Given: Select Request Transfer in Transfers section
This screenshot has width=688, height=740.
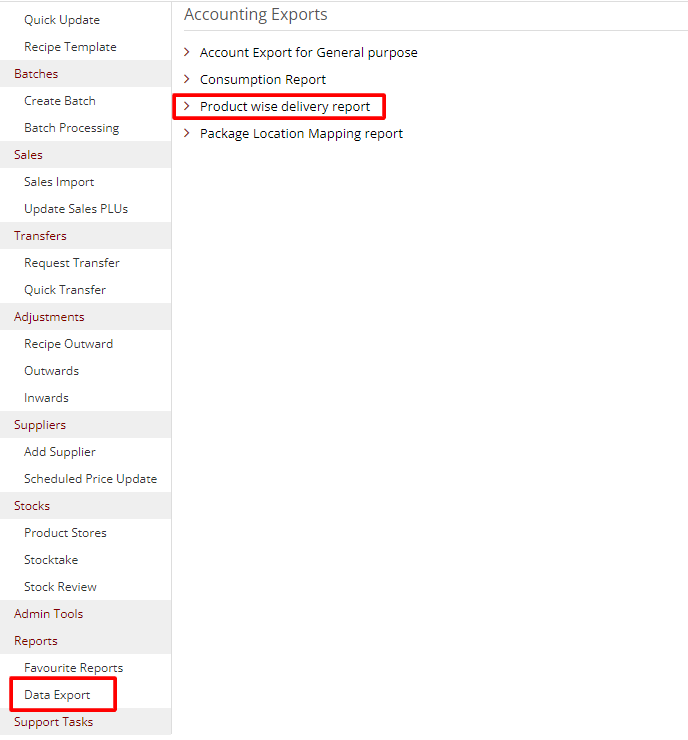Looking at the screenshot, I should tap(72, 262).
